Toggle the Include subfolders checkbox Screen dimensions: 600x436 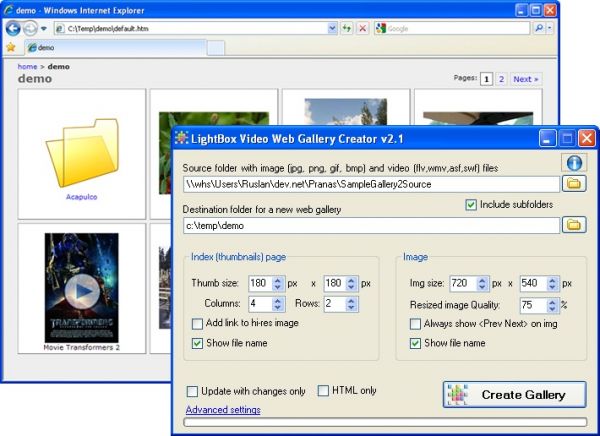click(x=472, y=205)
